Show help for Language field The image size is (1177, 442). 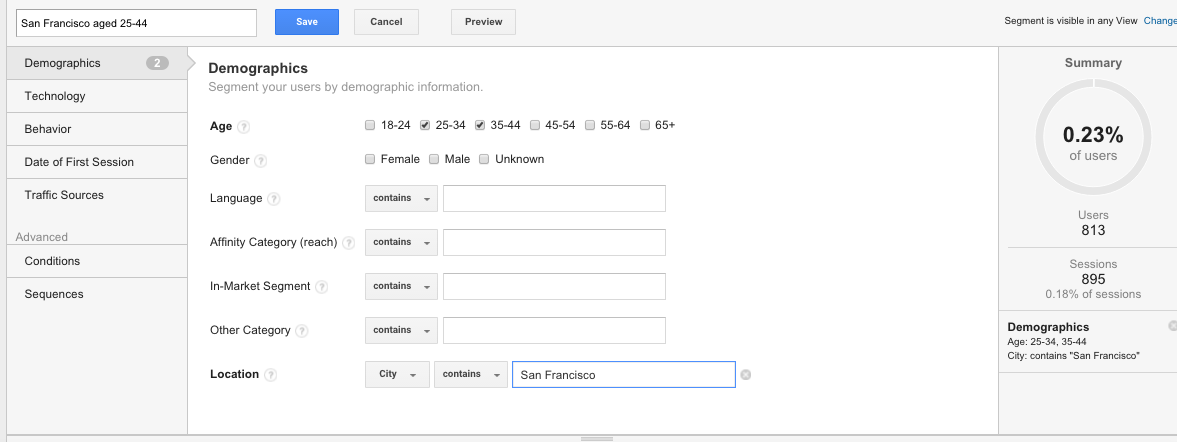(274, 200)
